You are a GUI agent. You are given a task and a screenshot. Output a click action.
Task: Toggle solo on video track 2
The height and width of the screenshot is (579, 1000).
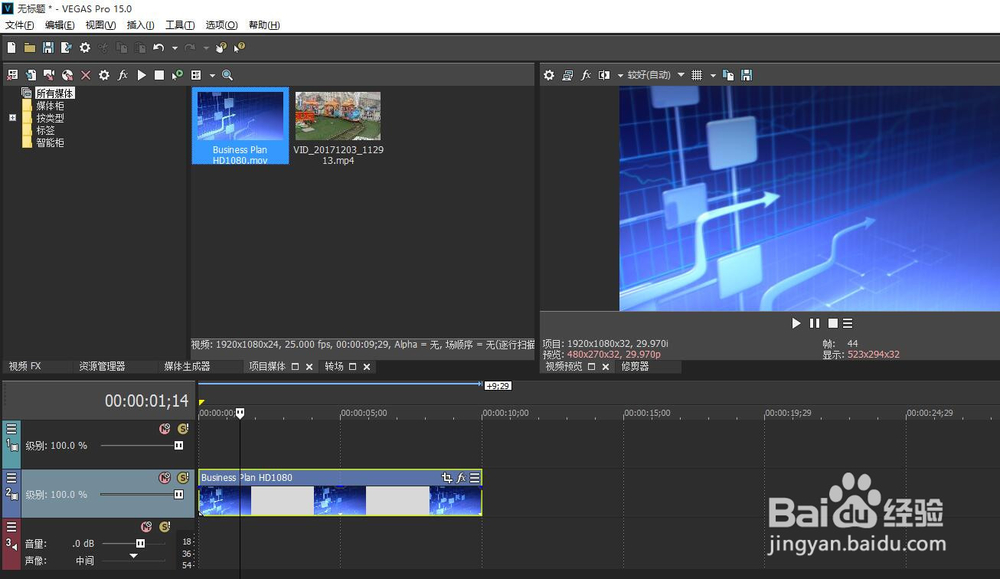[183, 477]
